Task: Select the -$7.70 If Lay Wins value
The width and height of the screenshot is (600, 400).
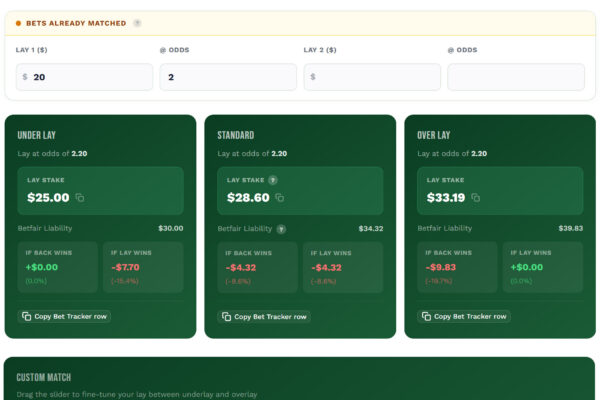Action: pyautogui.click(x=126, y=267)
